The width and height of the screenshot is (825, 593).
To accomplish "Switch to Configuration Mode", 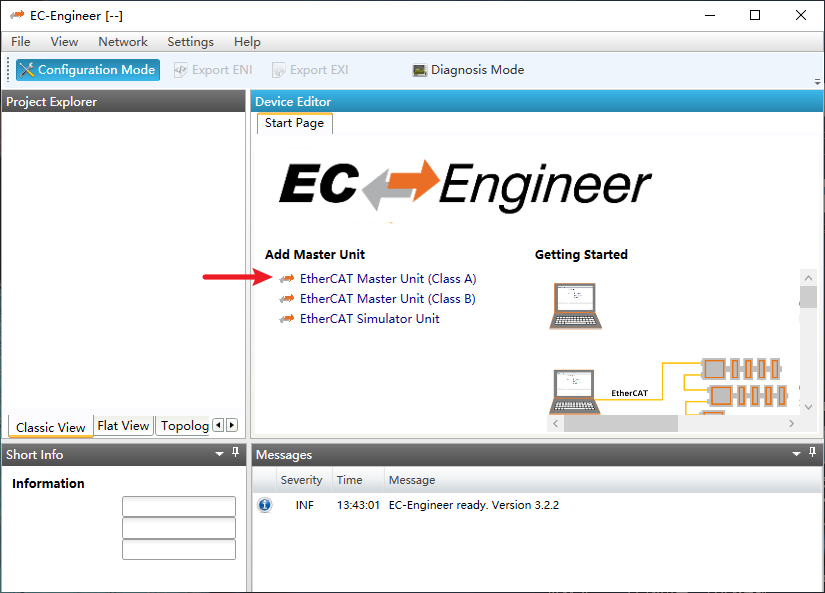I will 87,70.
